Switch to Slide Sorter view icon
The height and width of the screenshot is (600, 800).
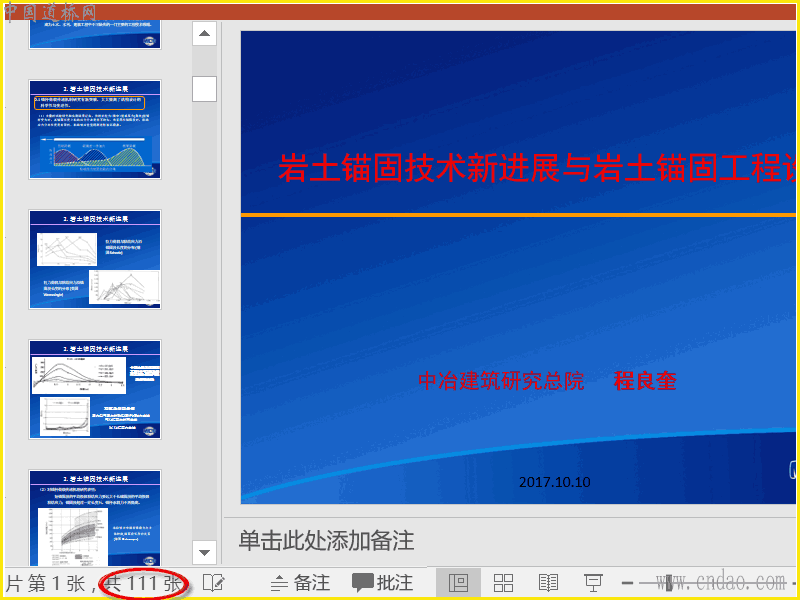click(504, 583)
